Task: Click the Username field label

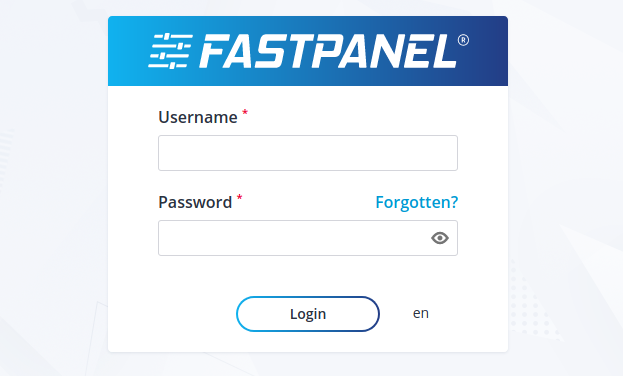Action: pyautogui.click(x=198, y=117)
